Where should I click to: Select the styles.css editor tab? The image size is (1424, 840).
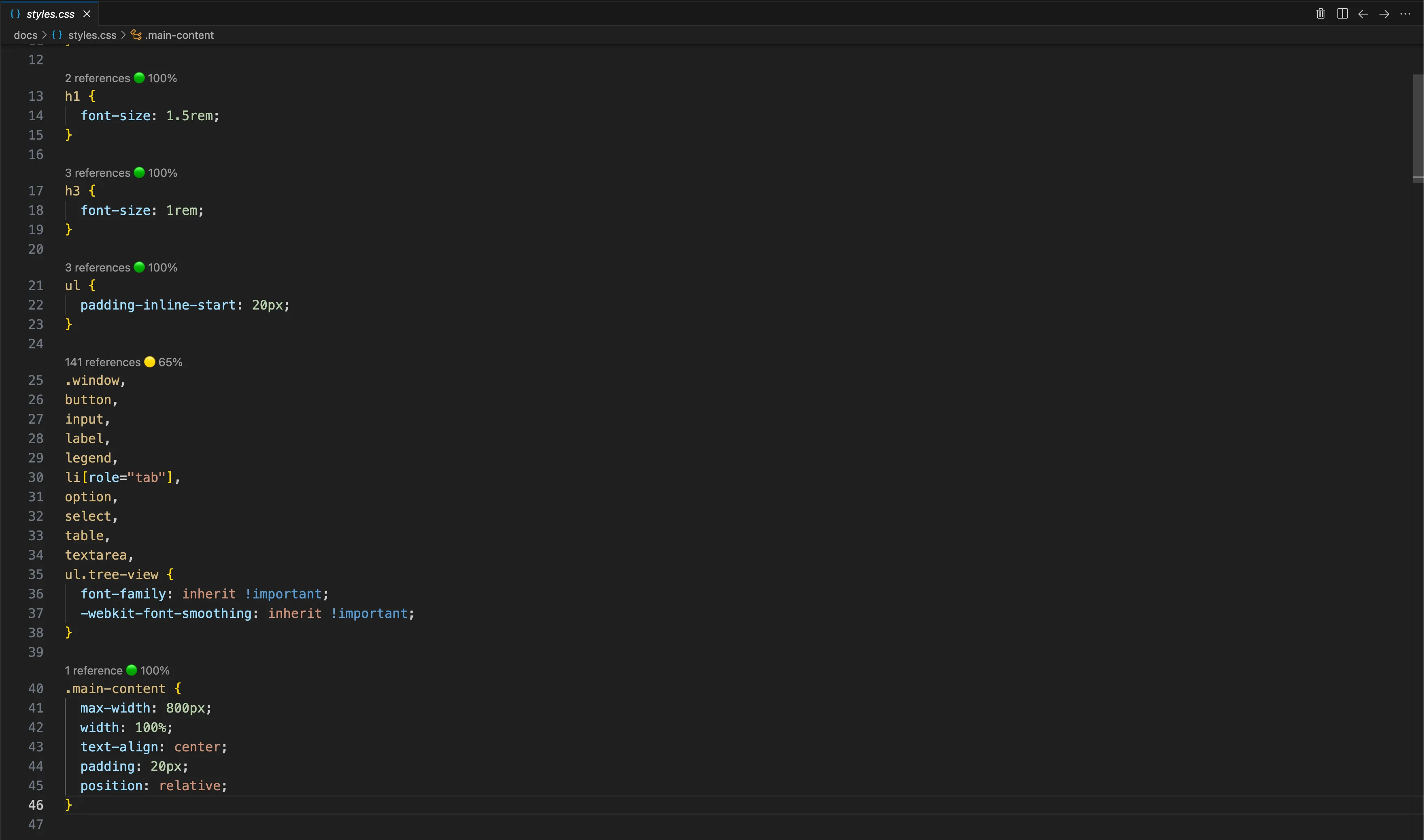tap(50, 14)
